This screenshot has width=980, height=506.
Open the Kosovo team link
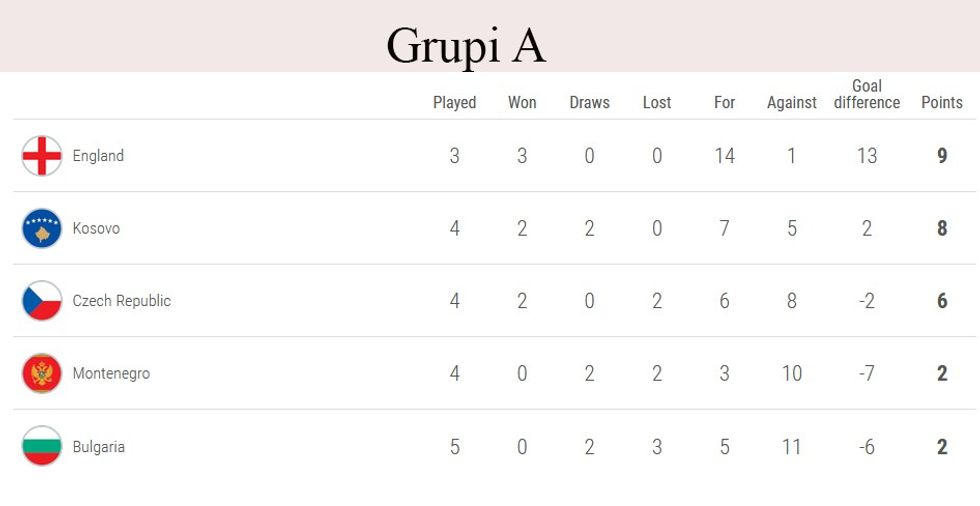pyautogui.click(x=96, y=228)
